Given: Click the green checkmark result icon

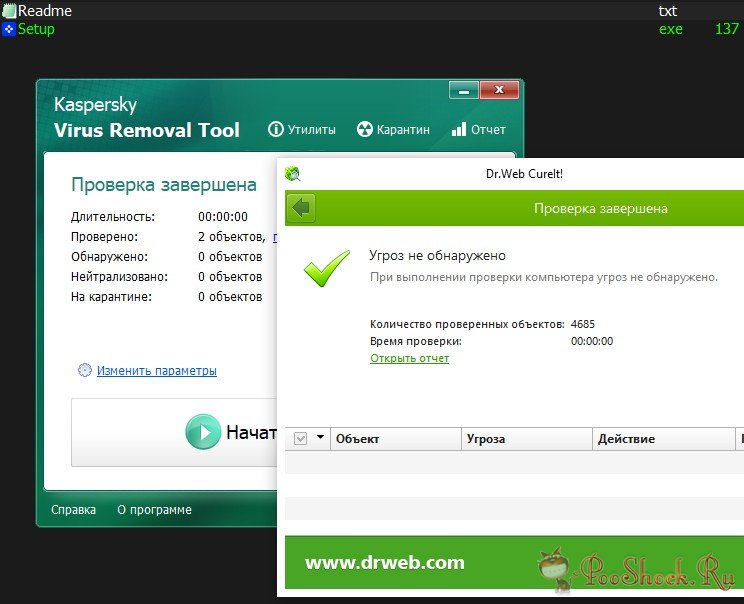Looking at the screenshot, I should pyautogui.click(x=326, y=268).
